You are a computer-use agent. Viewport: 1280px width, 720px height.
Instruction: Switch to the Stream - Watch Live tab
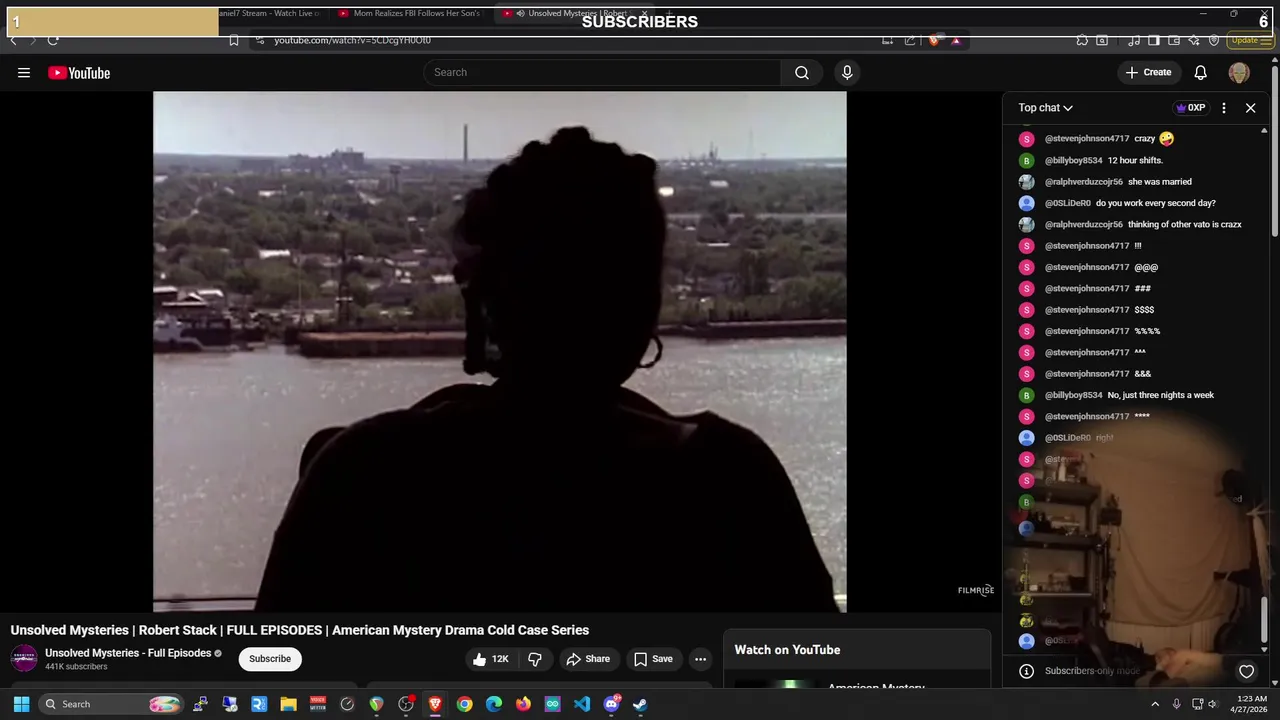pos(268,14)
